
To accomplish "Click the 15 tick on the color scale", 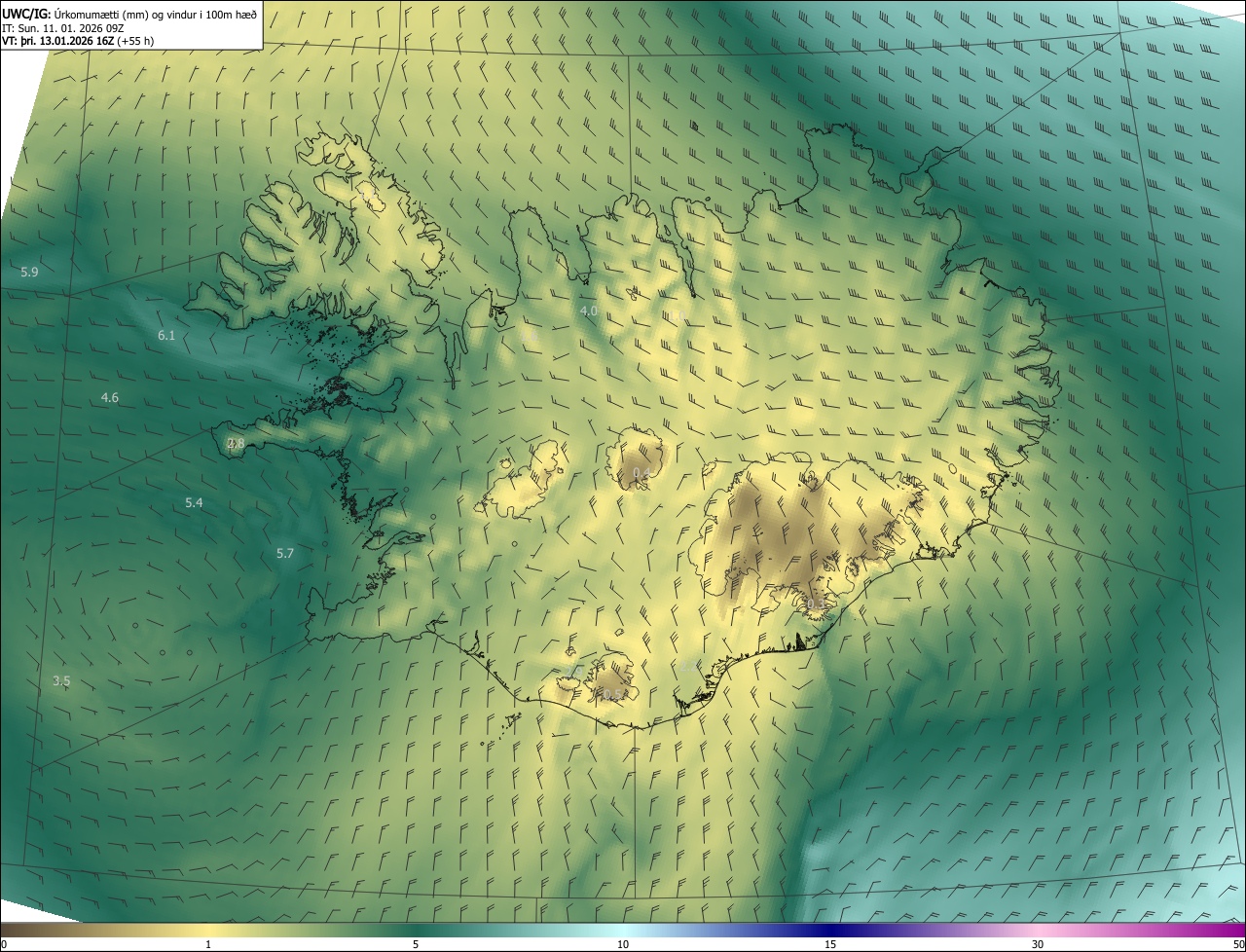I will (830, 944).
